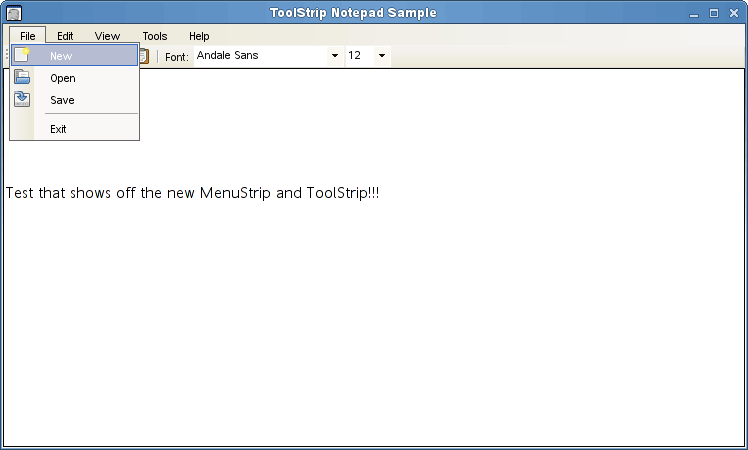Open the Edit menu
The width and height of the screenshot is (748, 450).
coord(65,36)
